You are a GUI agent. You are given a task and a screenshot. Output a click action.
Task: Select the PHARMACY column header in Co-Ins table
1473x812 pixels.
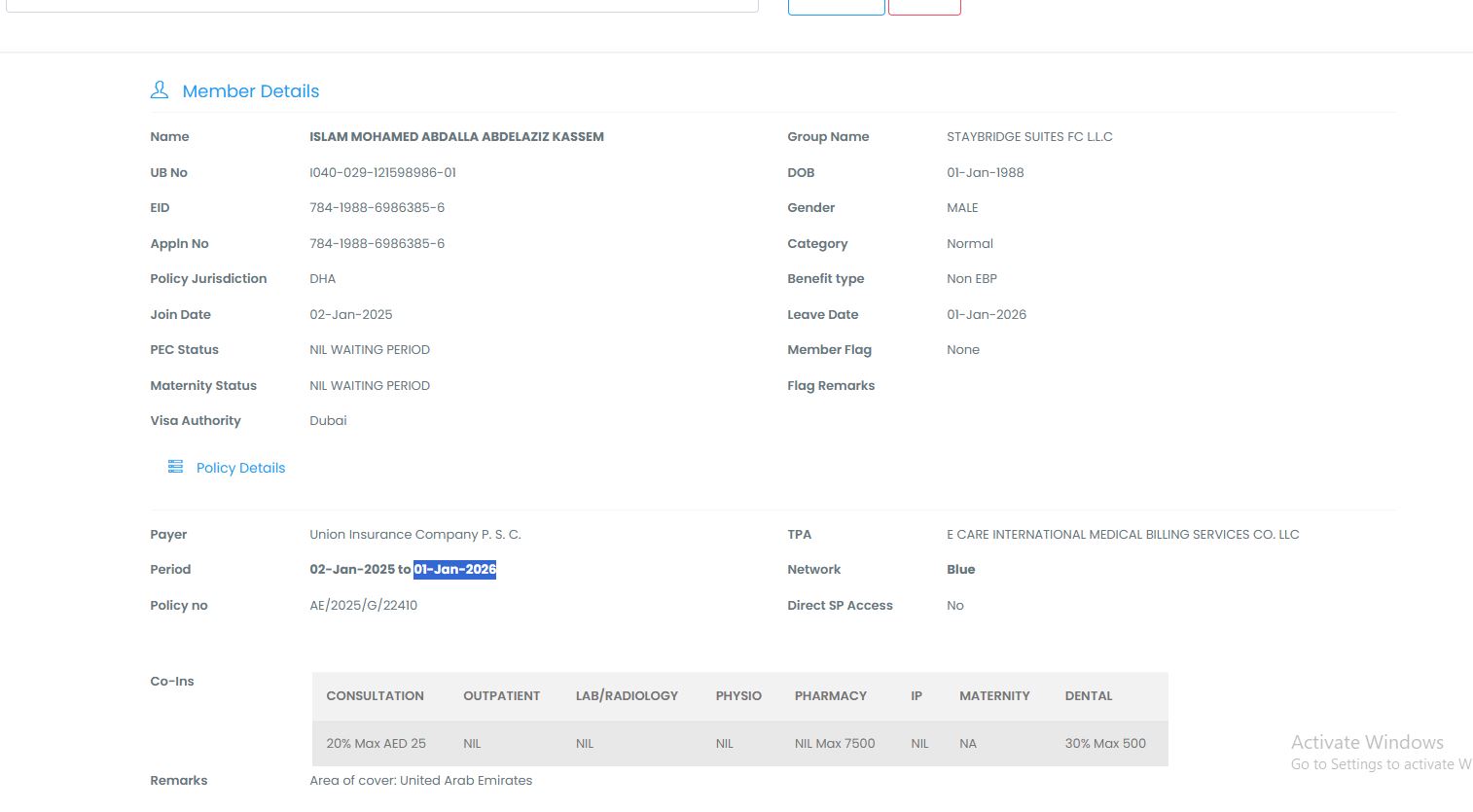pyautogui.click(x=830, y=696)
